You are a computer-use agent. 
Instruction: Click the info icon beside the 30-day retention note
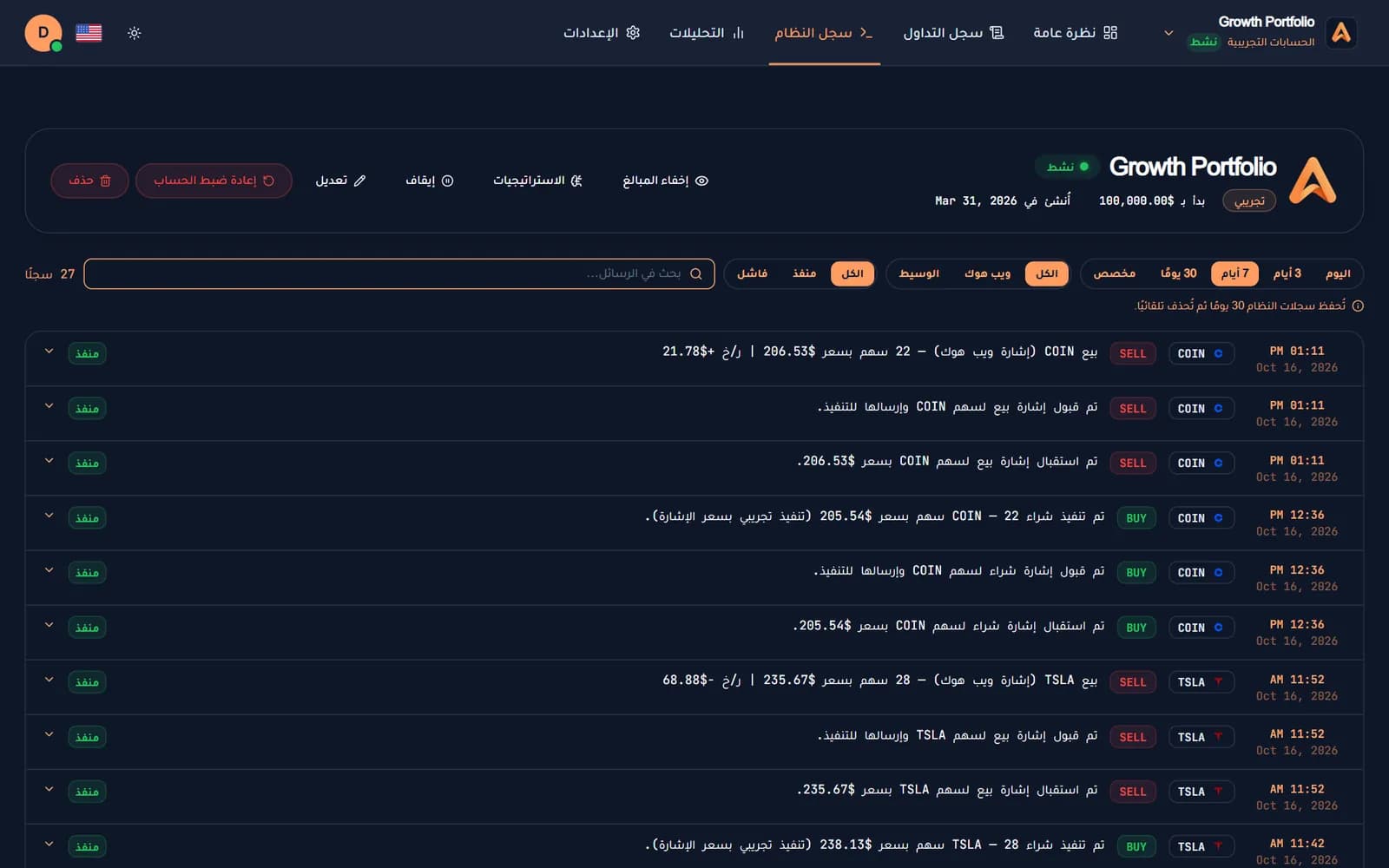(1358, 306)
